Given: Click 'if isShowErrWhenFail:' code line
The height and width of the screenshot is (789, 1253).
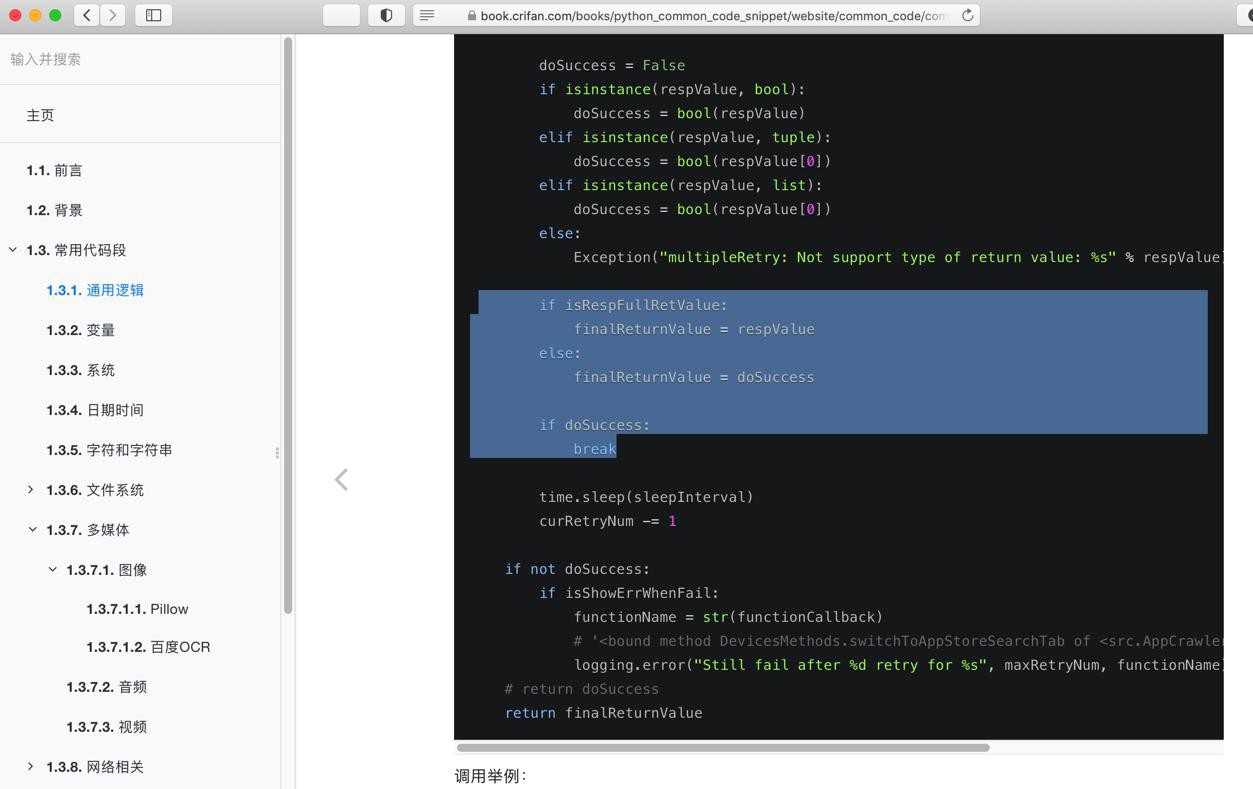Looking at the screenshot, I should coord(629,593).
